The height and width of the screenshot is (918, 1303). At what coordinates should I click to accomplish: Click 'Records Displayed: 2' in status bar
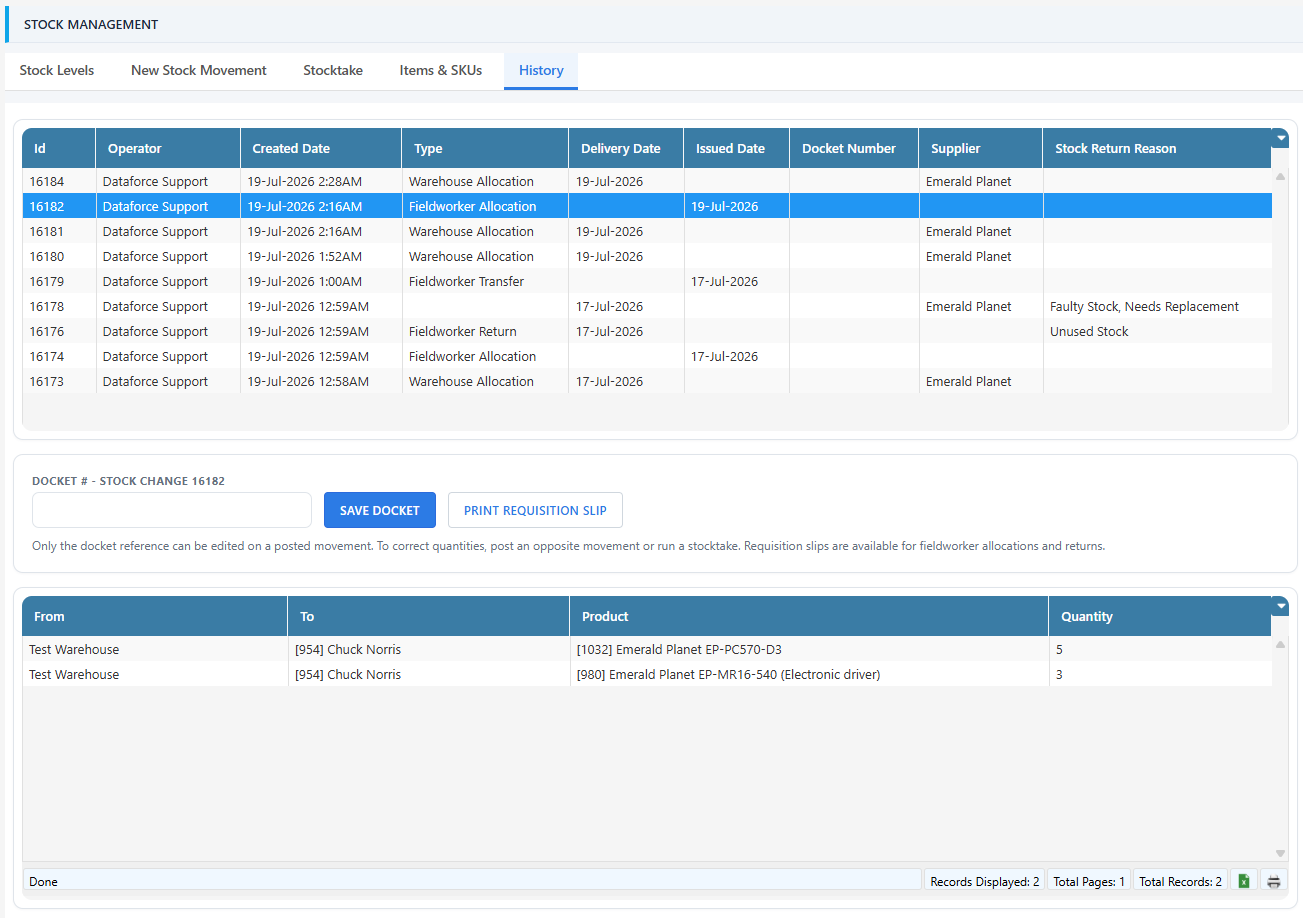pos(985,881)
